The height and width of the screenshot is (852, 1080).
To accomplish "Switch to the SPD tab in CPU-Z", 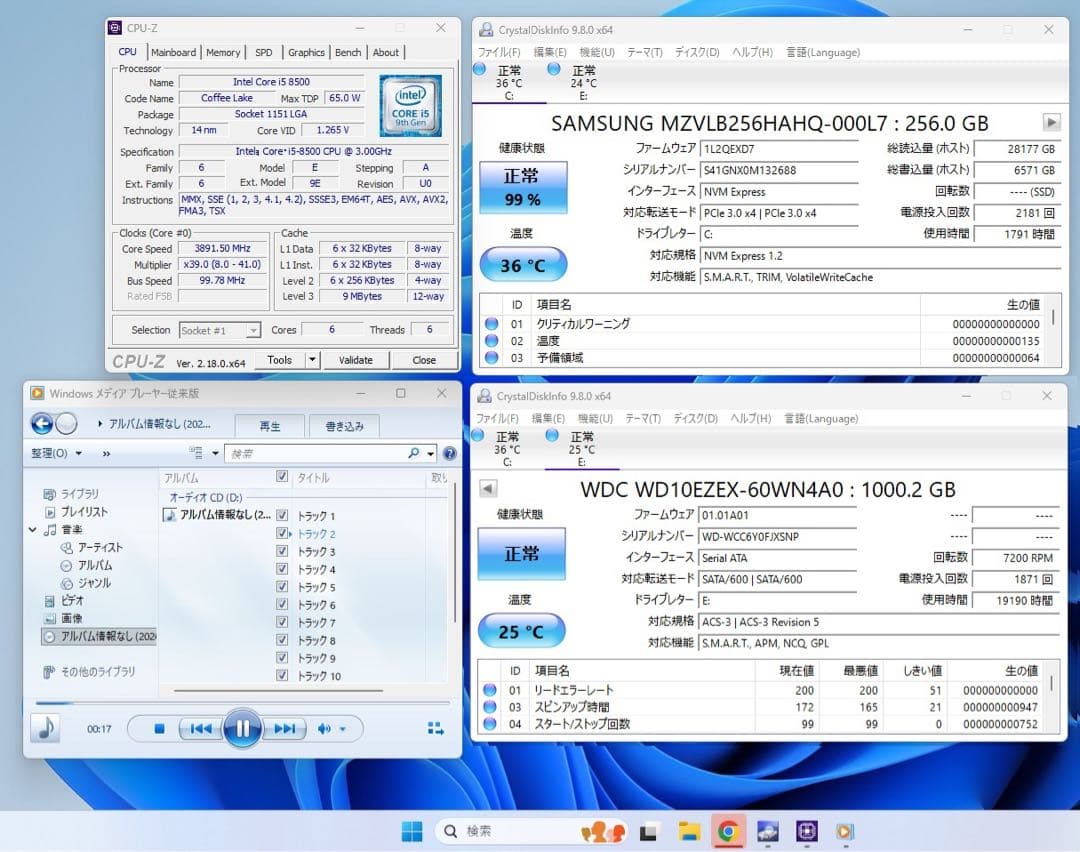I will tap(264, 52).
